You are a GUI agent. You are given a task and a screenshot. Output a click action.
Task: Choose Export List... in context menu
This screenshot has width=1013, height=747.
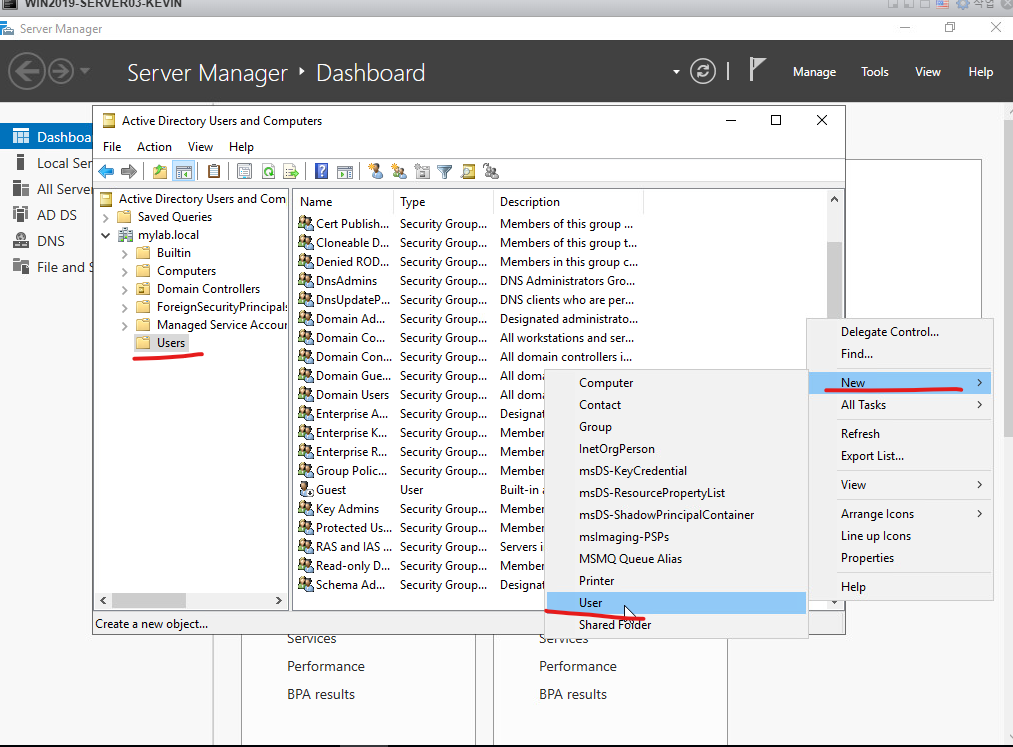pyautogui.click(x=900, y=456)
